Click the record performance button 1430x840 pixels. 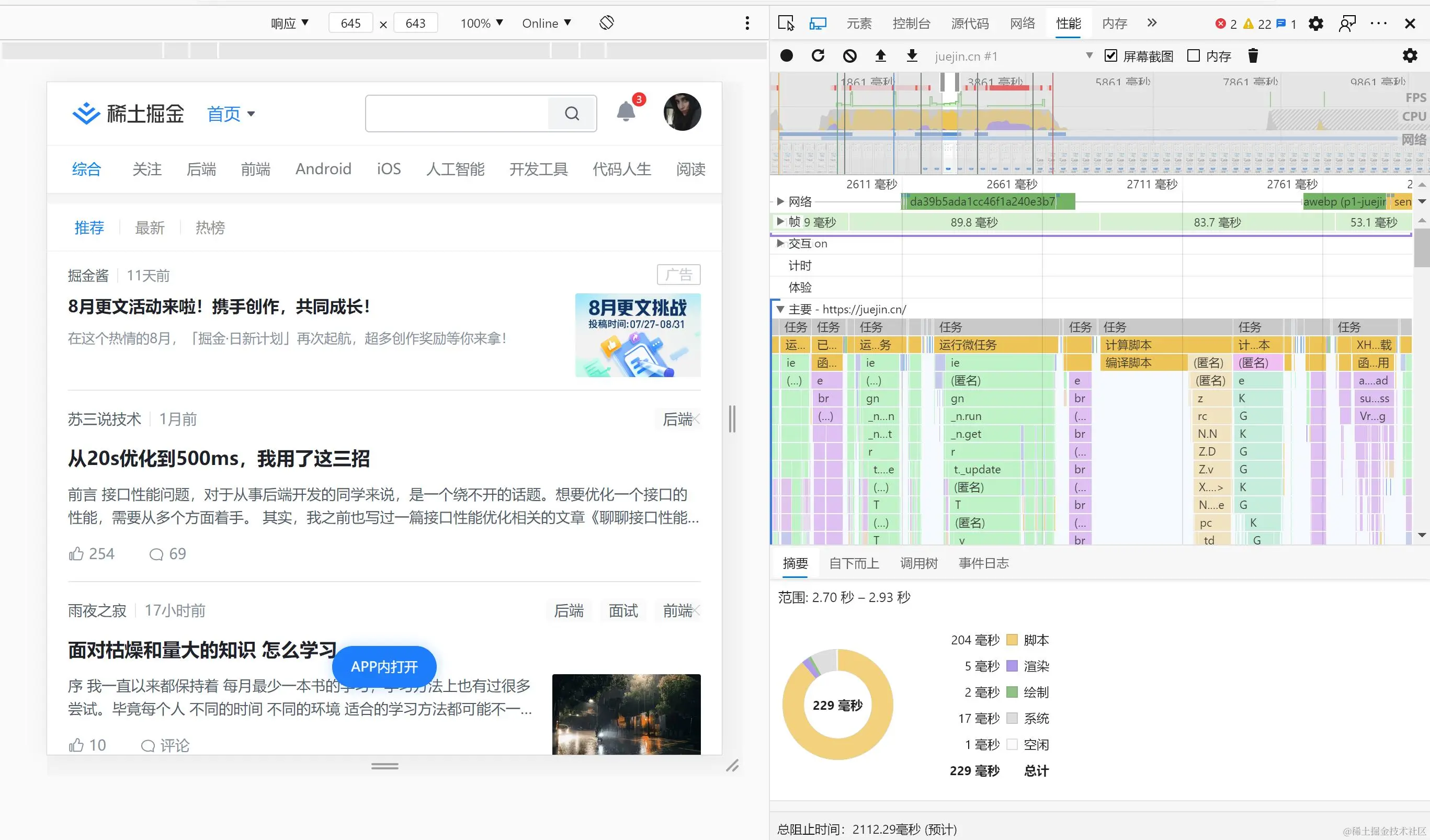coord(787,55)
